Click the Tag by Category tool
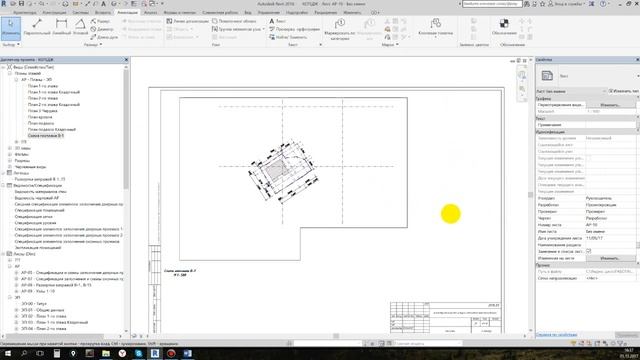This screenshot has height=360, width=640. pos(340,29)
